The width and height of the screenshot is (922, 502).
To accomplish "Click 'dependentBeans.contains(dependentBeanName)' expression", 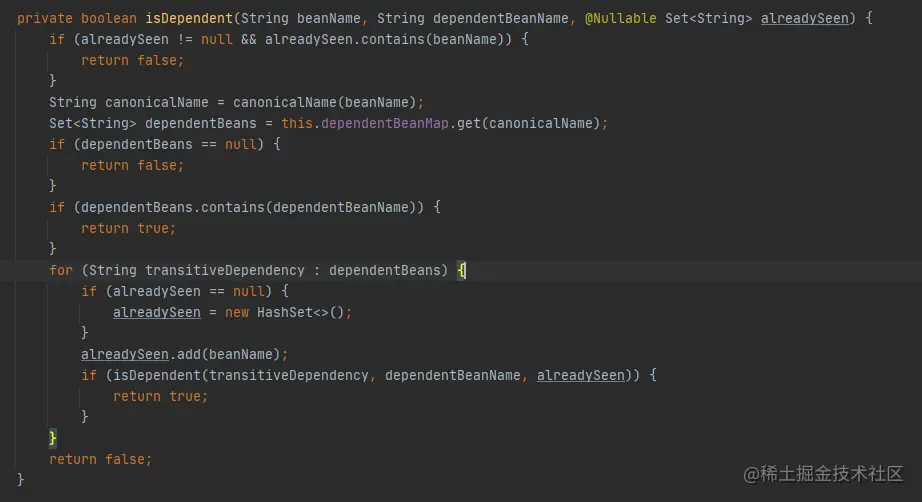I will [248, 208].
